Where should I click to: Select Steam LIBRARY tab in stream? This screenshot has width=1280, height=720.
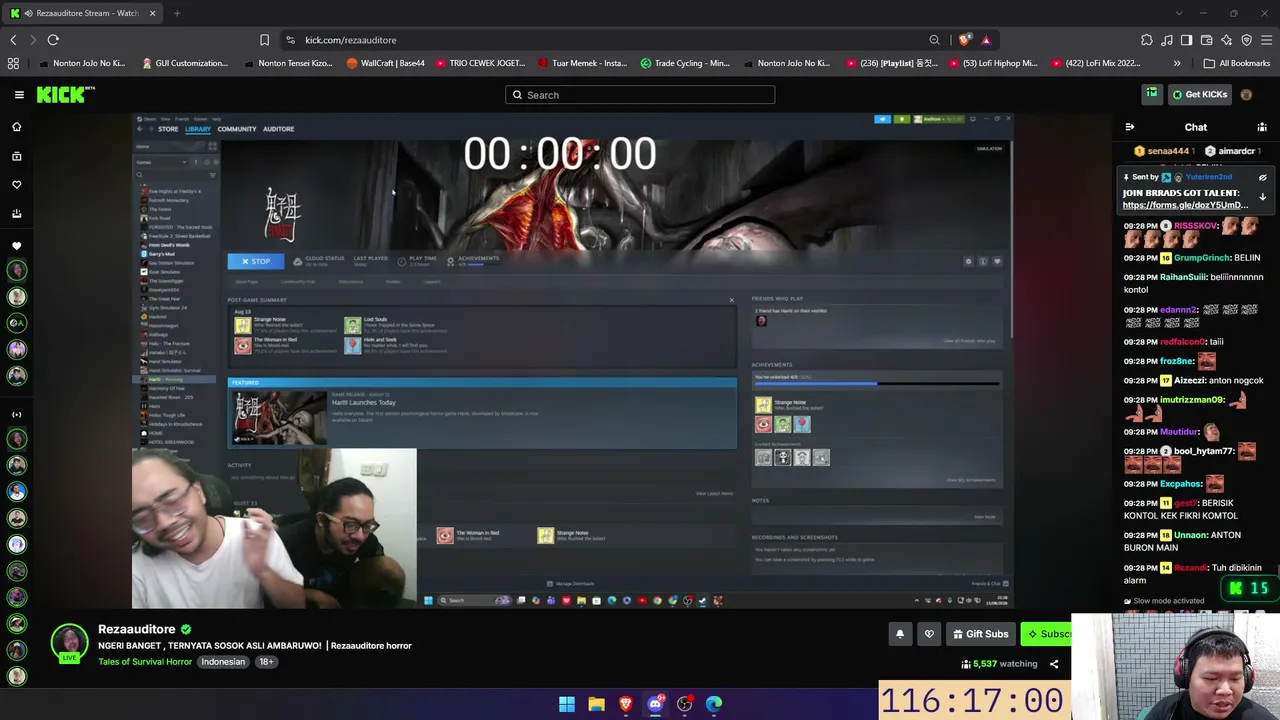coord(198,129)
